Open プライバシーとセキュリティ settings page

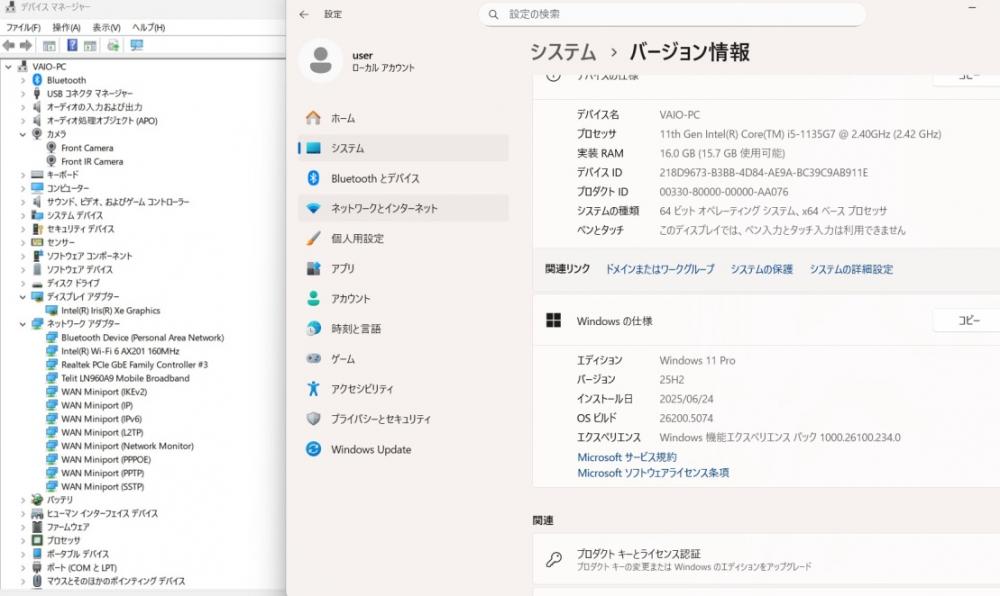[403, 419]
